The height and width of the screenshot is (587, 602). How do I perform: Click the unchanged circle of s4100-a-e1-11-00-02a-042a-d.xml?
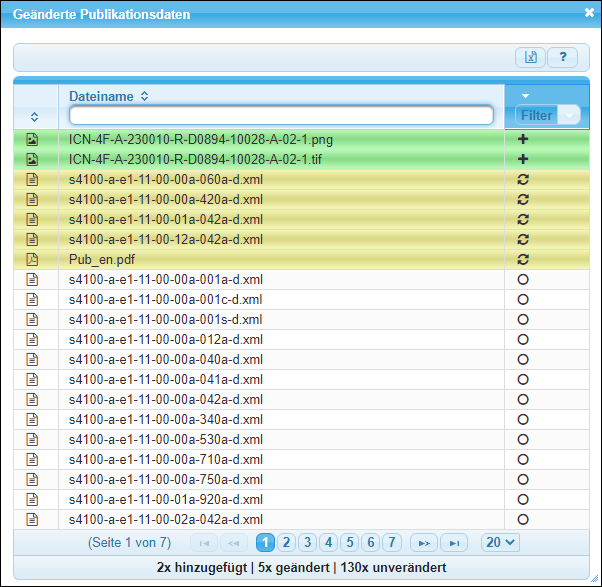(x=523, y=519)
